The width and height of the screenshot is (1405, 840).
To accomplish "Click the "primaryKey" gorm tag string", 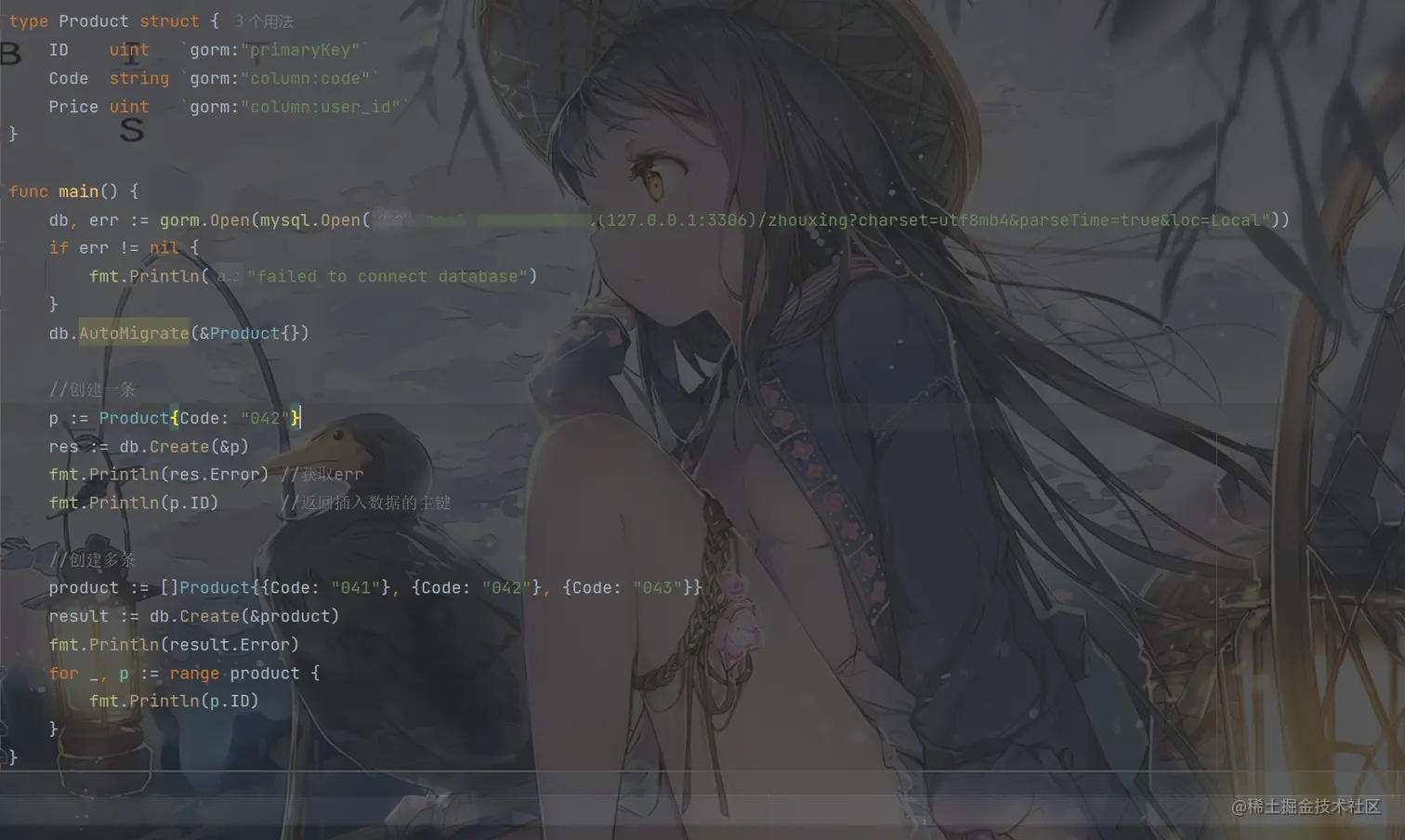I will pos(300,50).
